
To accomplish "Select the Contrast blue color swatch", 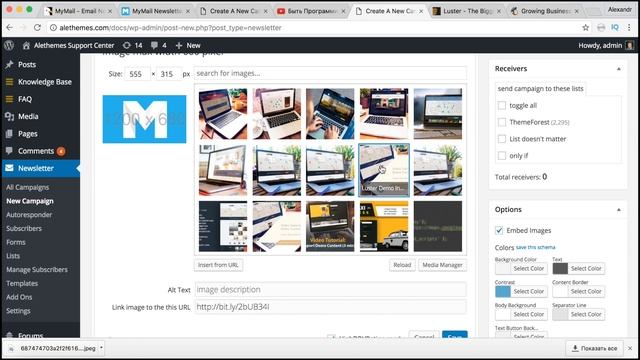I will 503,291.
